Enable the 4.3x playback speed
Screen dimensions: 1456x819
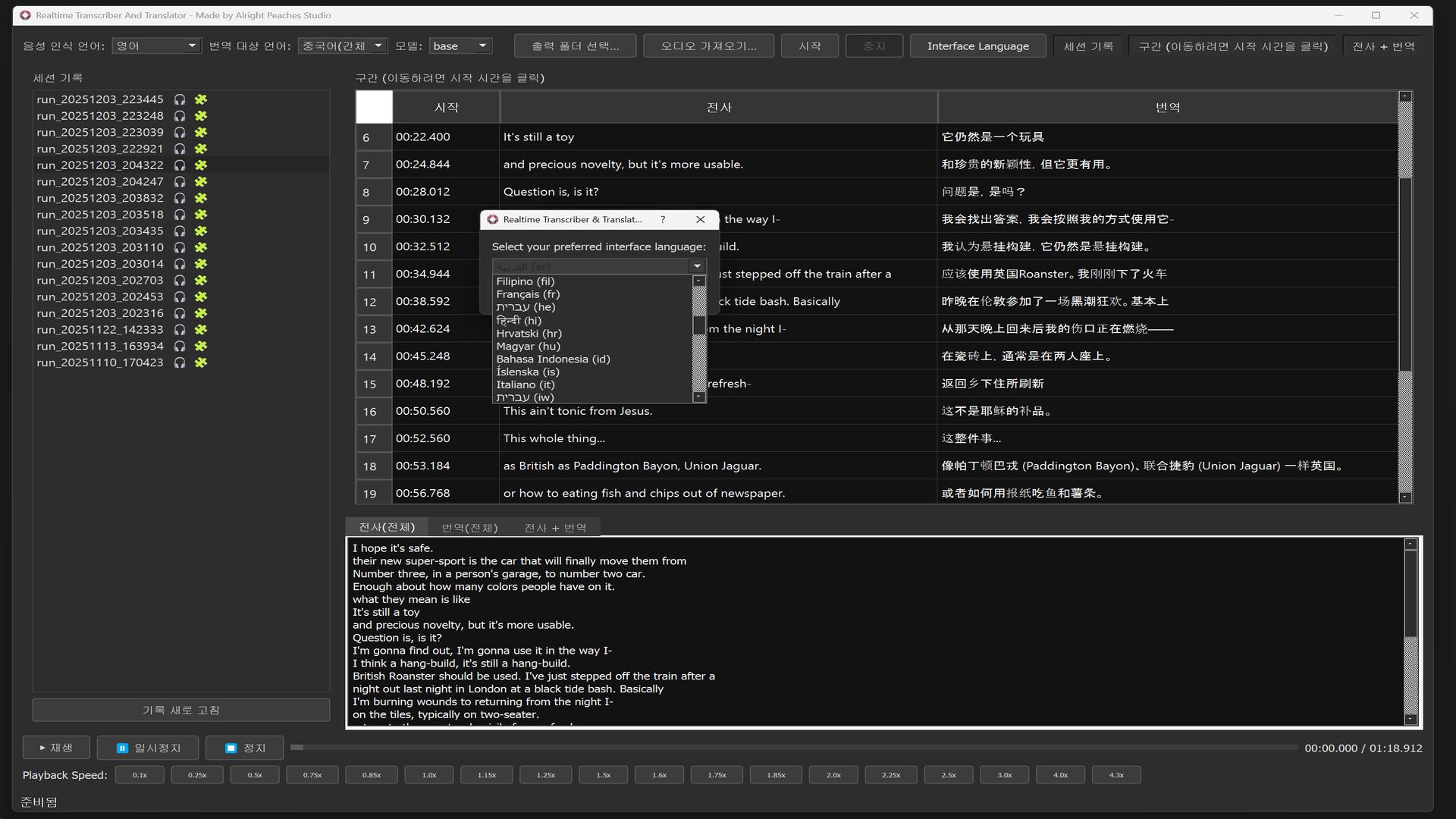(1116, 774)
